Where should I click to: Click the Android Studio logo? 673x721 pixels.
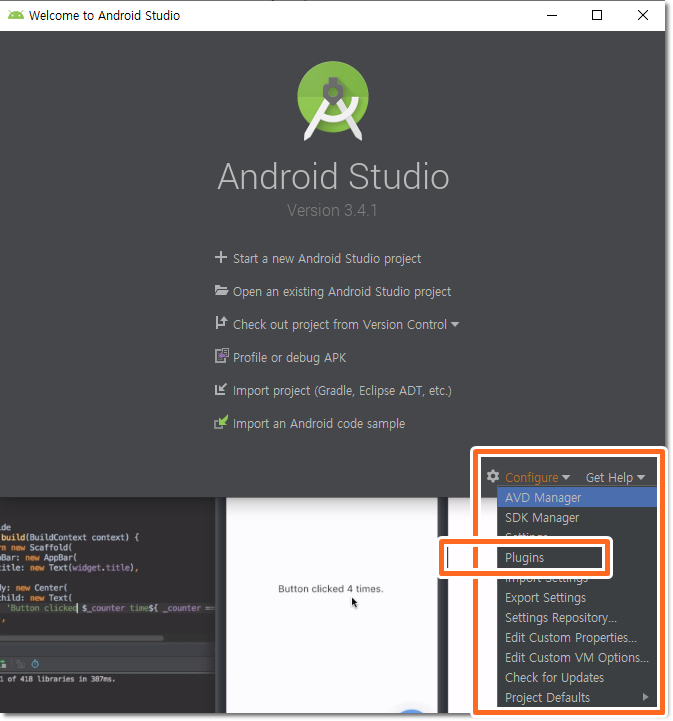click(x=333, y=101)
